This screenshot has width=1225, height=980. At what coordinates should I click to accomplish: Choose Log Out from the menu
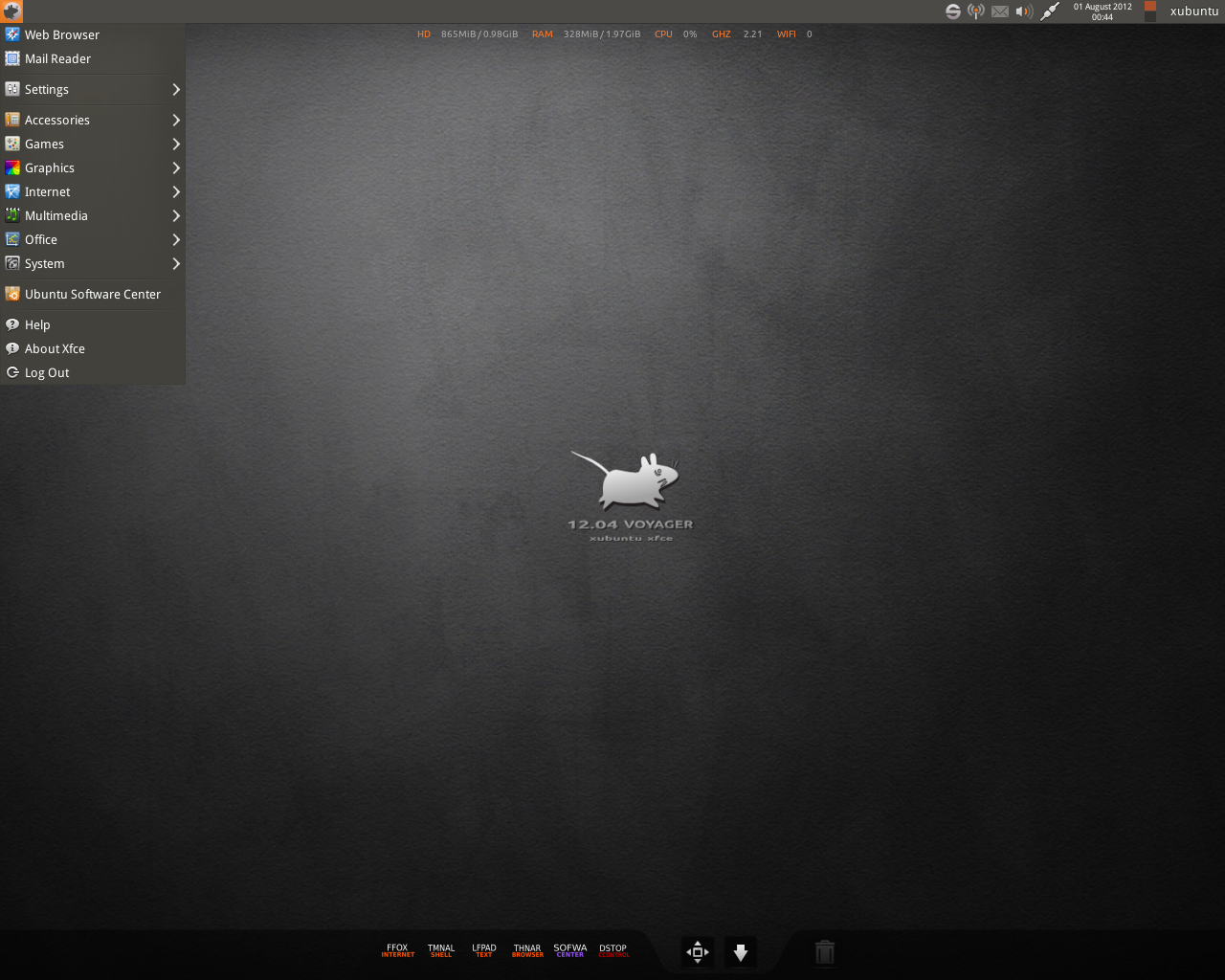pos(93,372)
